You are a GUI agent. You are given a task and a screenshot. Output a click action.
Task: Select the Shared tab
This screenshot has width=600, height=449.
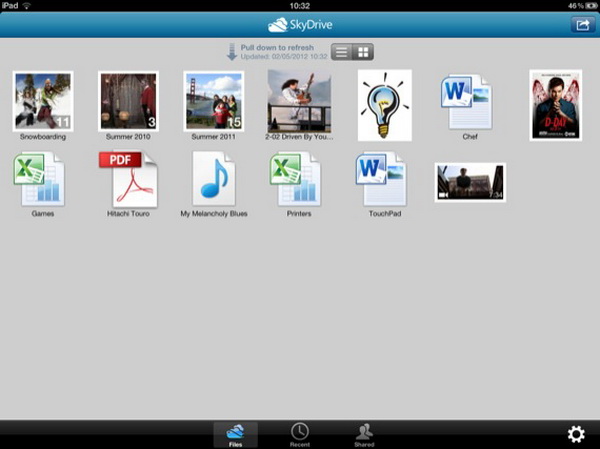[364, 435]
